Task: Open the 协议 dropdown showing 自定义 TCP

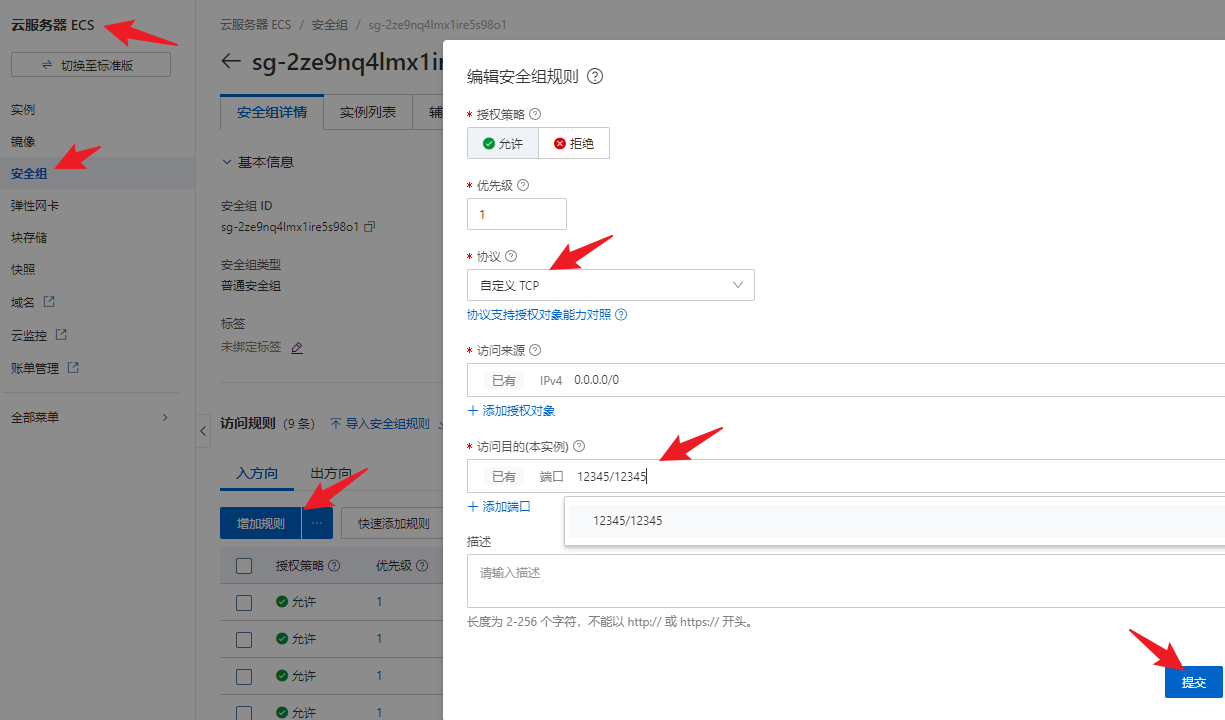Action: pos(610,285)
